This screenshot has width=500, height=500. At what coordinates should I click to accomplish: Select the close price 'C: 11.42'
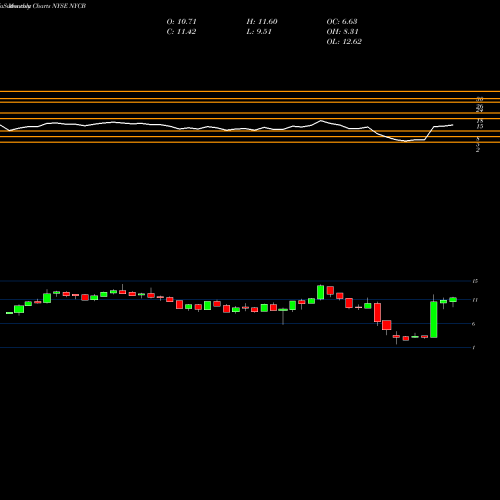coord(181,32)
